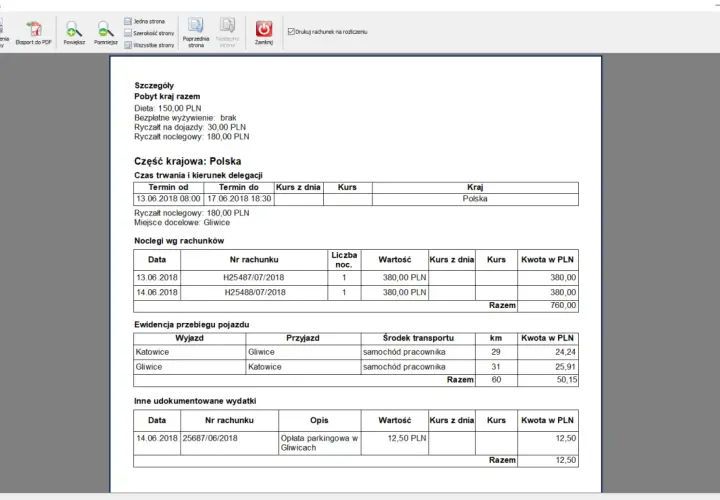Click the Nr rachunku header in Noclegi table
This screenshot has width=720, height=500.
(254, 260)
